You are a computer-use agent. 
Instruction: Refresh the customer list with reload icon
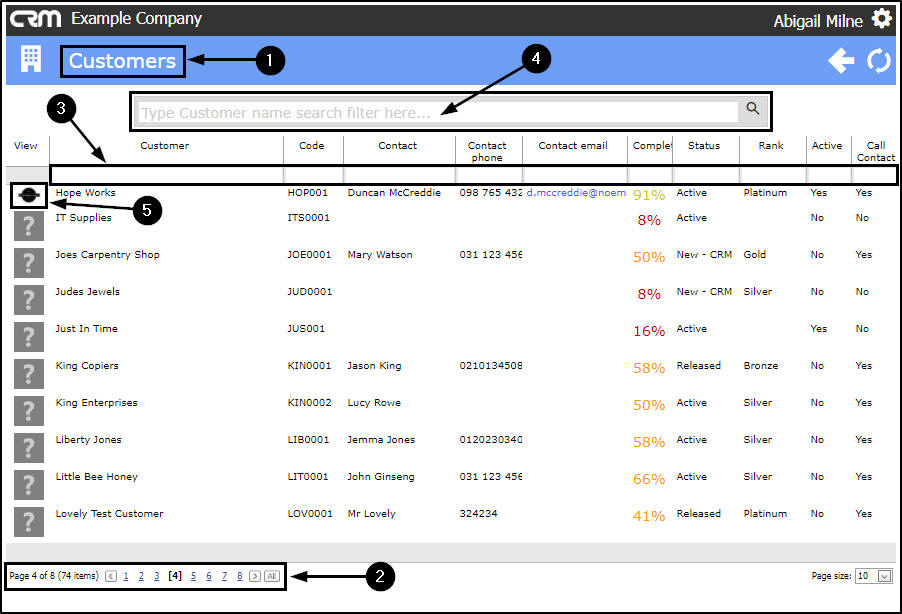tap(879, 60)
